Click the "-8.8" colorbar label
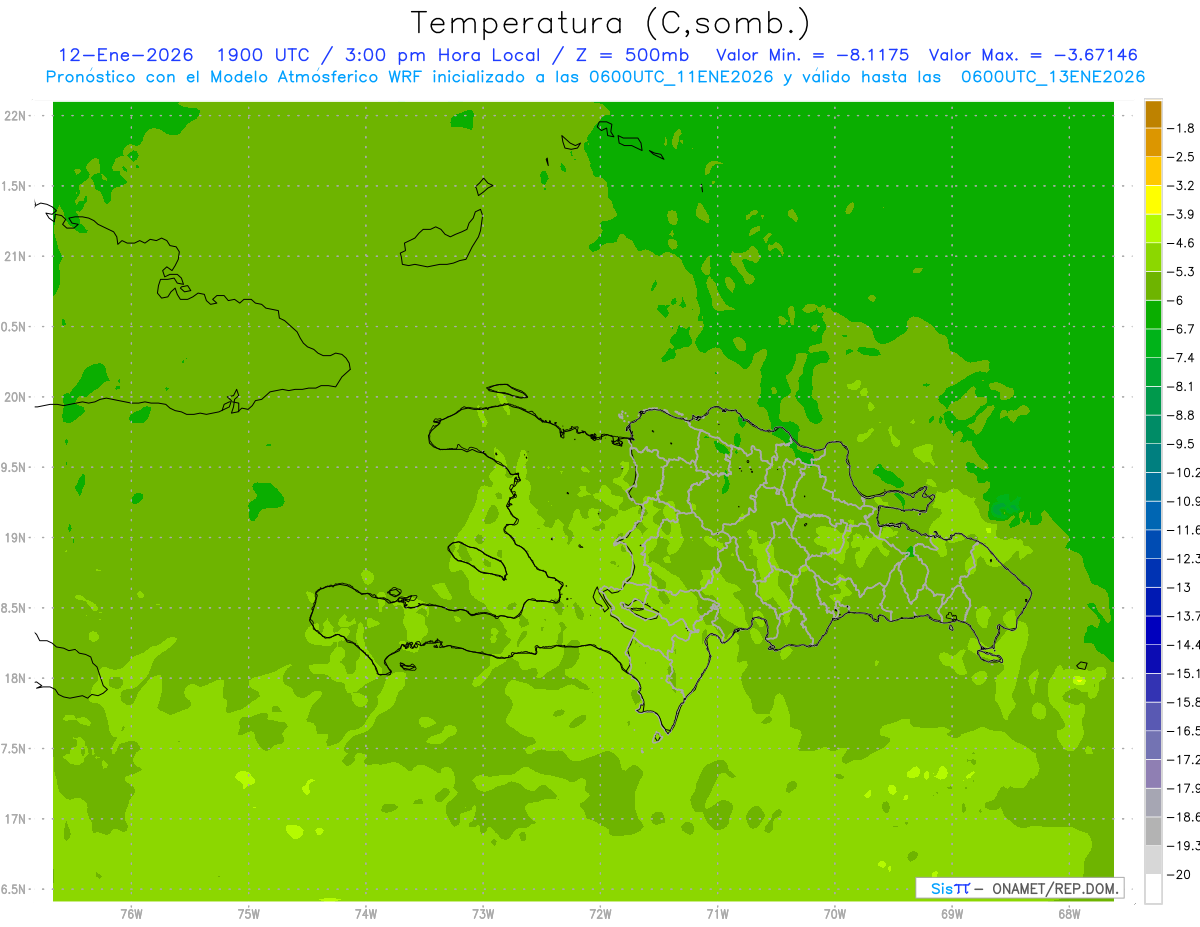Screen dimensions: 1200x927 (x=1180, y=415)
